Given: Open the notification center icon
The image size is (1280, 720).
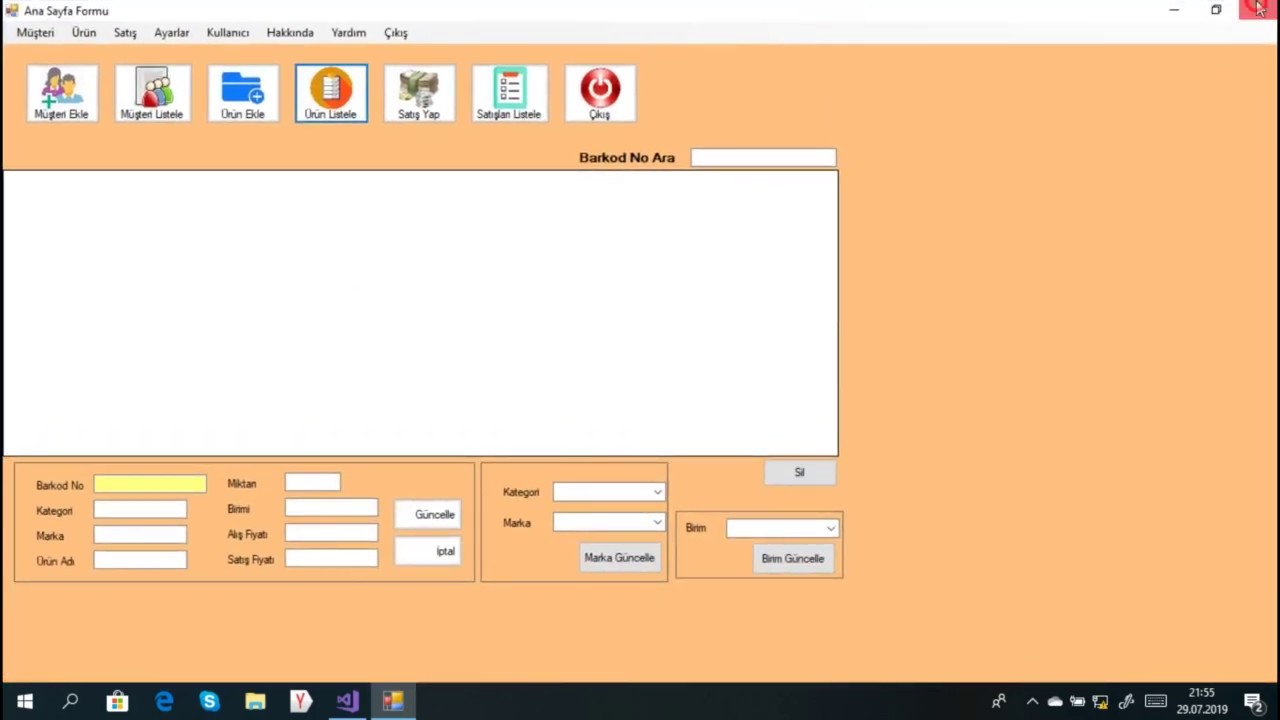Looking at the screenshot, I should [x=1253, y=701].
